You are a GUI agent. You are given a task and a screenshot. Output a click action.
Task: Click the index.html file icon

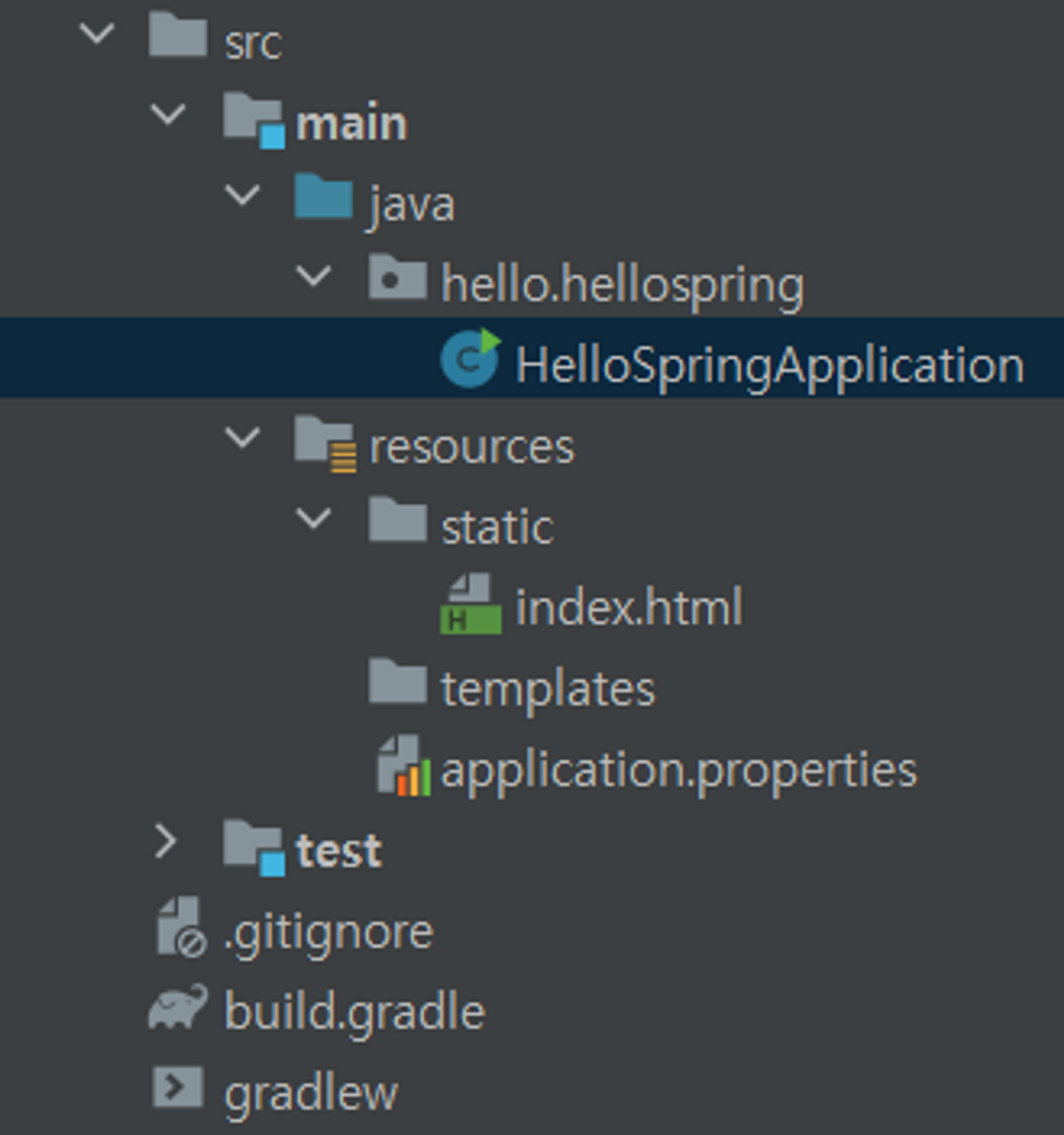click(471, 605)
